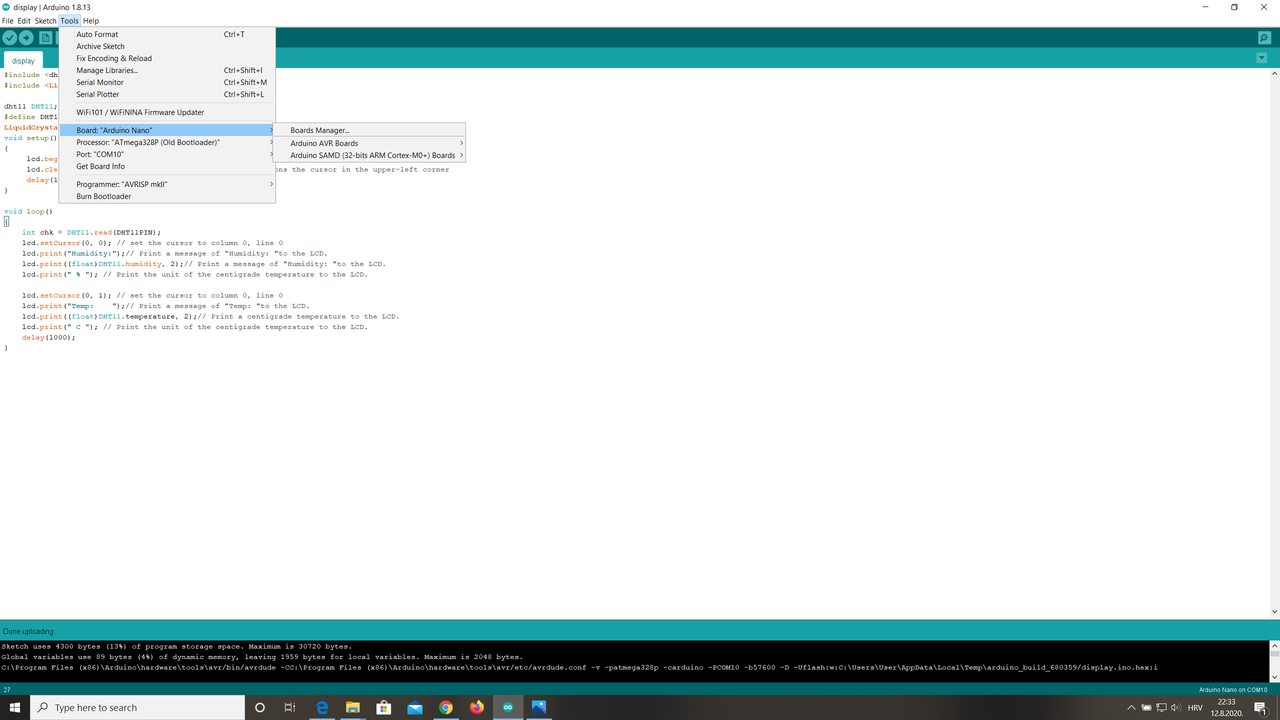Open the File menu
The image size is (1280, 720).
click(x=8, y=21)
